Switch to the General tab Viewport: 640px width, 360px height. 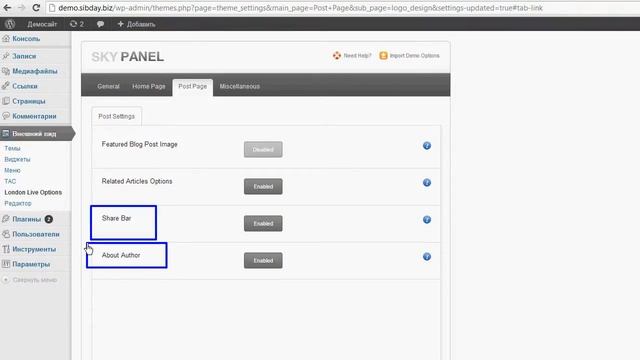coord(108,87)
